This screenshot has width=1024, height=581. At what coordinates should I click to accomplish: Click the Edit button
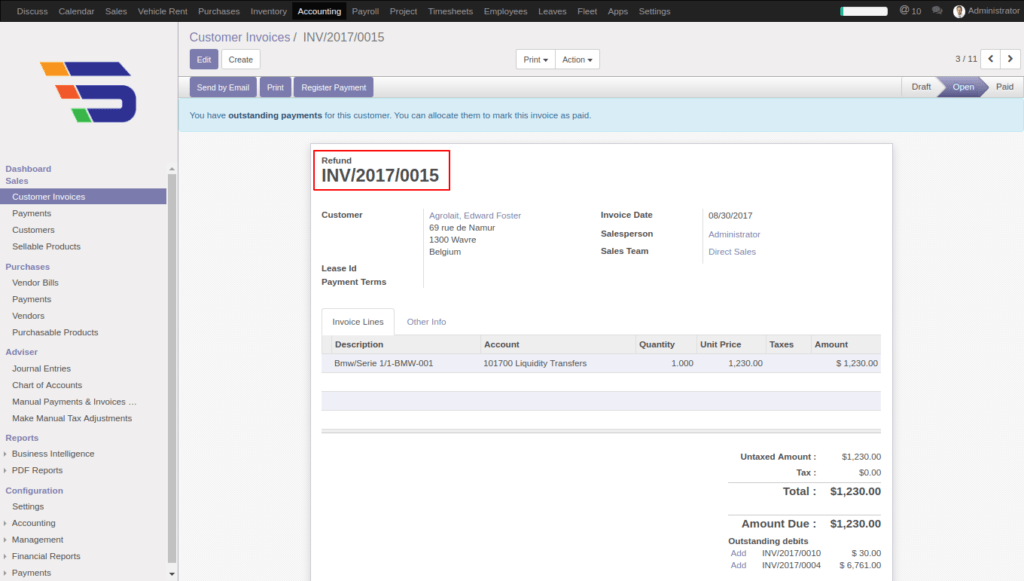204,59
